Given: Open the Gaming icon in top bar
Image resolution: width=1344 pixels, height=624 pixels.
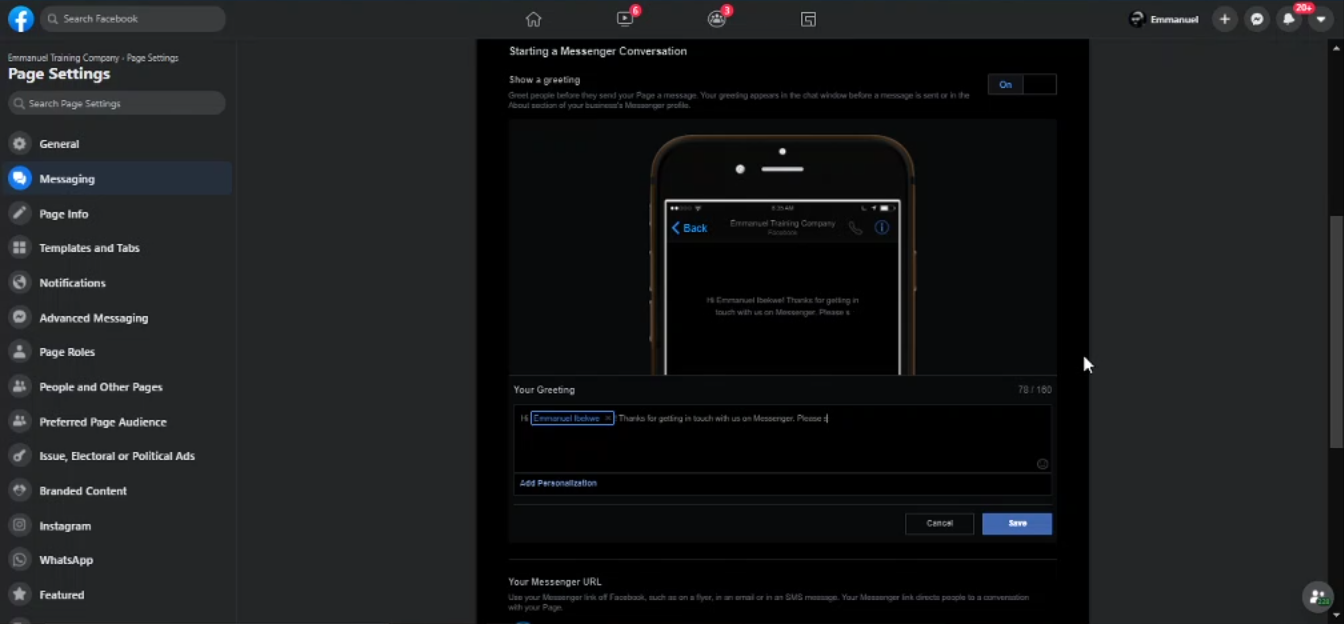Looking at the screenshot, I should pyautogui.click(x=808, y=19).
